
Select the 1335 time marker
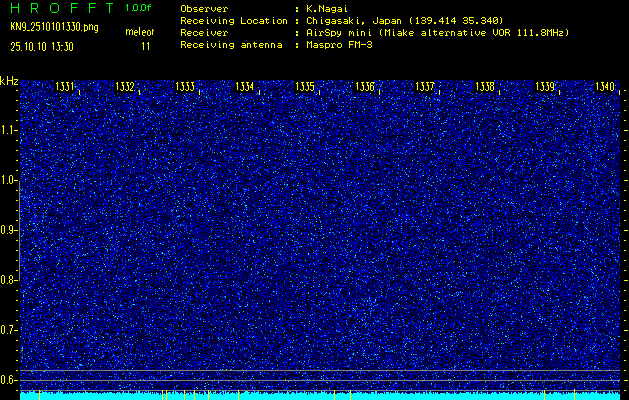click(305, 88)
